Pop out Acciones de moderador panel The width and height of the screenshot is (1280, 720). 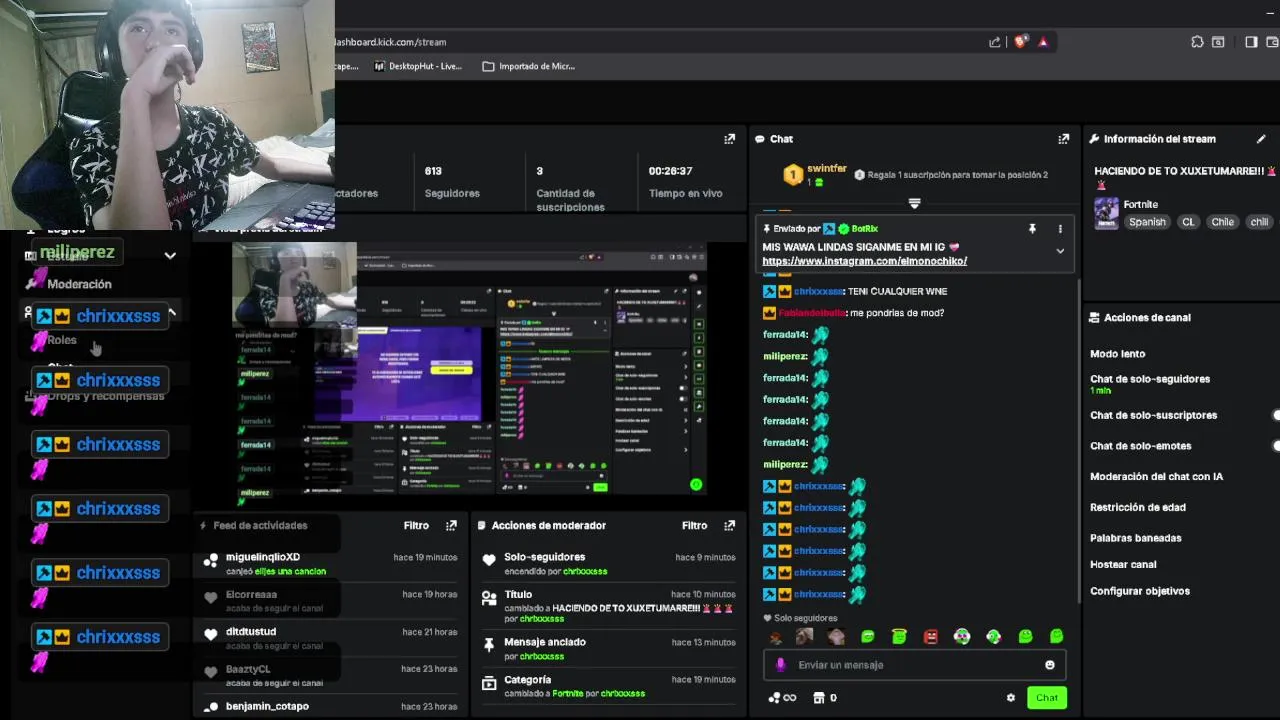pos(729,525)
